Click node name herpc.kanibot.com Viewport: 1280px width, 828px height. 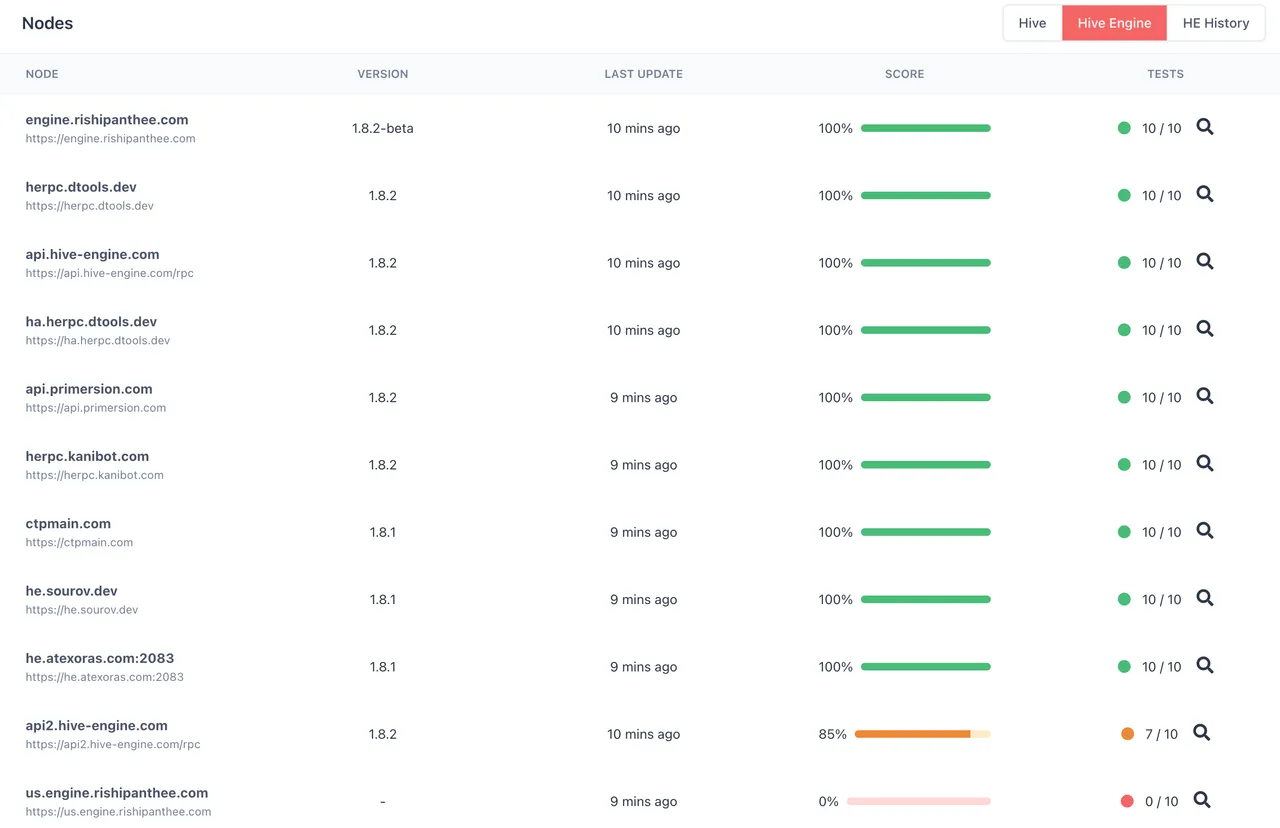click(87, 456)
